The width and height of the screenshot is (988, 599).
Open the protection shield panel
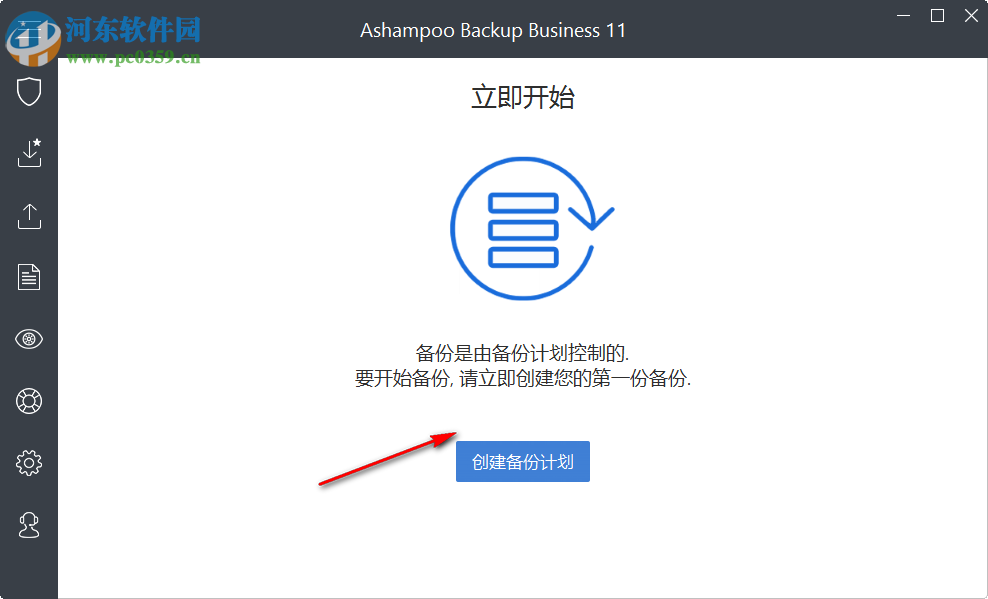pyautogui.click(x=29, y=91)
